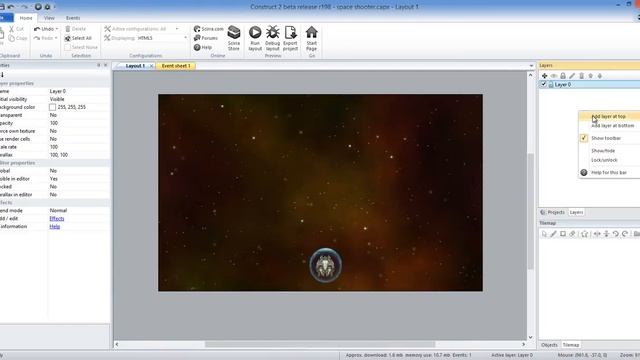Toggle the layers toolbar eye visibility icon
Image resolution: width=640 pixels, height=360 pixels.
pos(554,76)
